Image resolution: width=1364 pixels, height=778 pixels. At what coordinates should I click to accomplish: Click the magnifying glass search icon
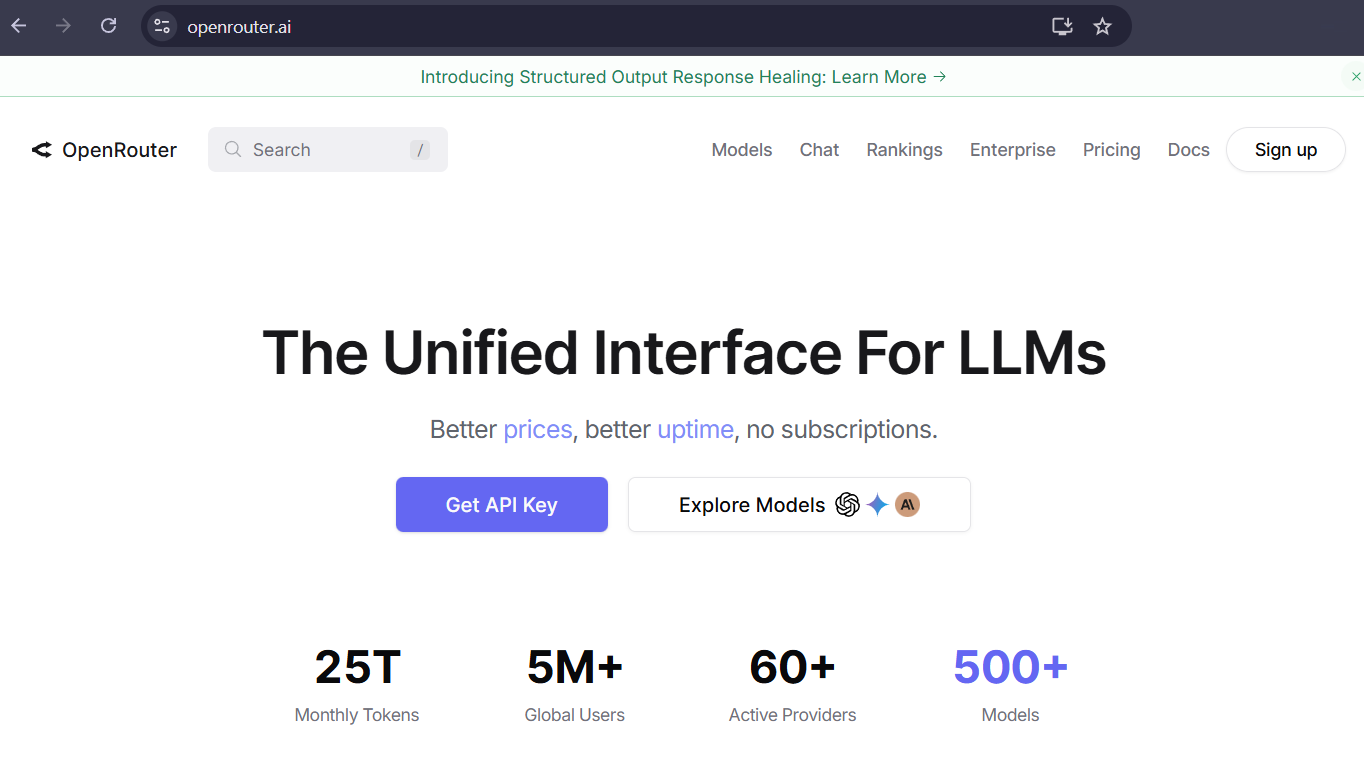click(233, 150)
